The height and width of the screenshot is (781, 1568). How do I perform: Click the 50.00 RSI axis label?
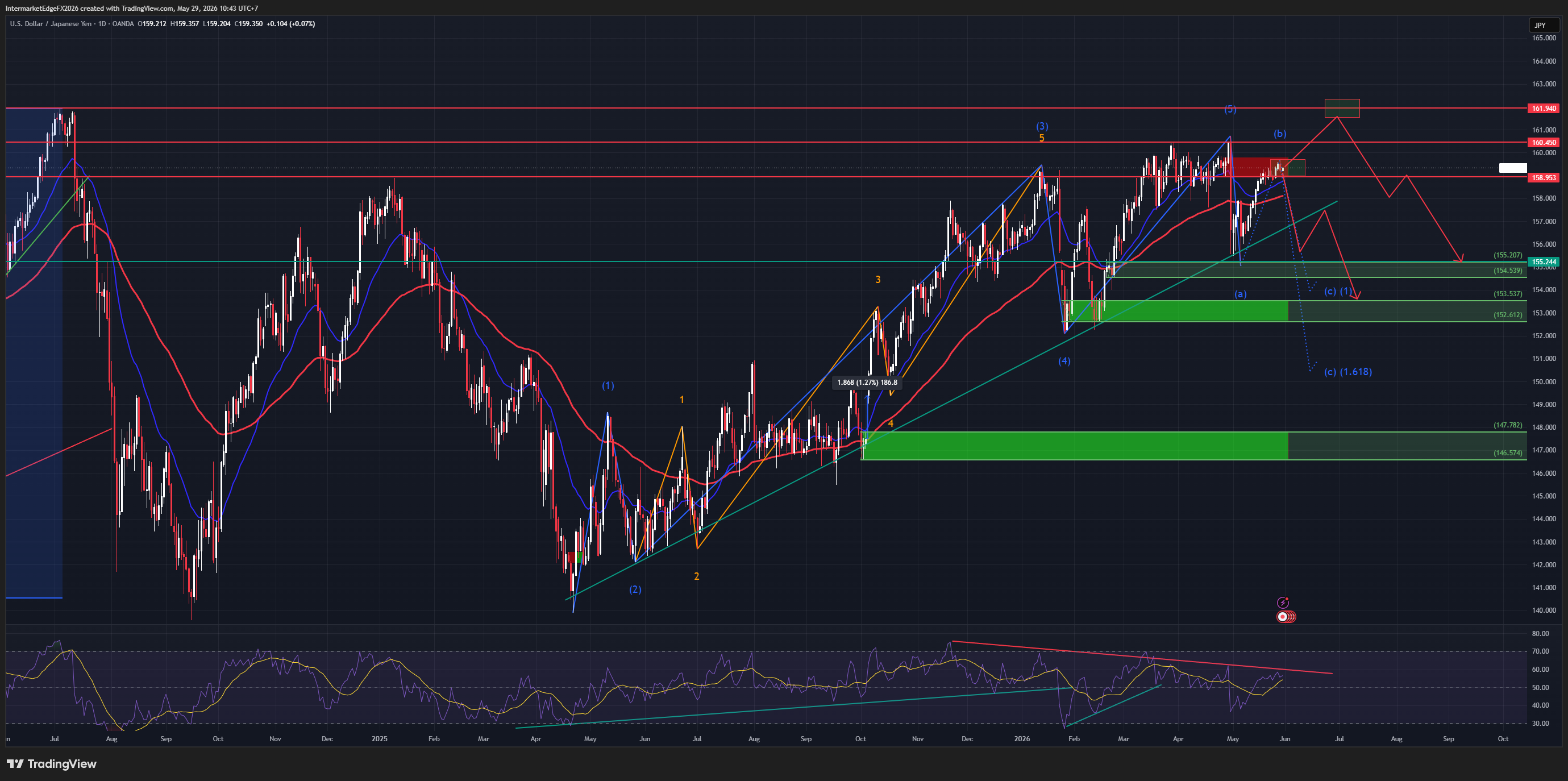(1541, 687)
